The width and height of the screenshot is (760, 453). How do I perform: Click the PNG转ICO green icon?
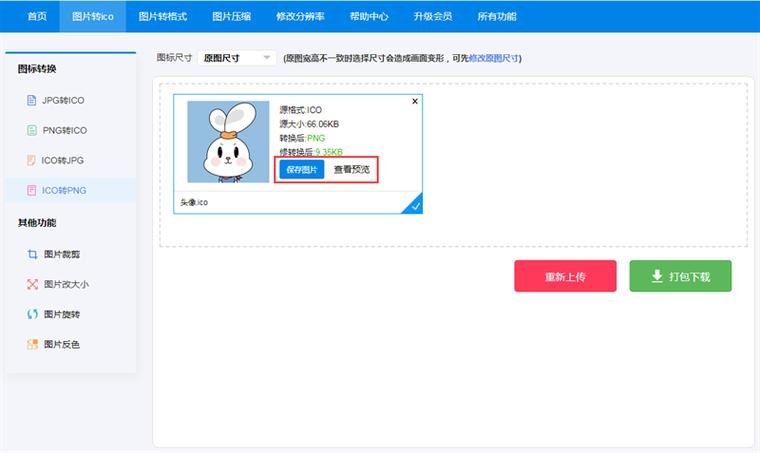(32, 130)
